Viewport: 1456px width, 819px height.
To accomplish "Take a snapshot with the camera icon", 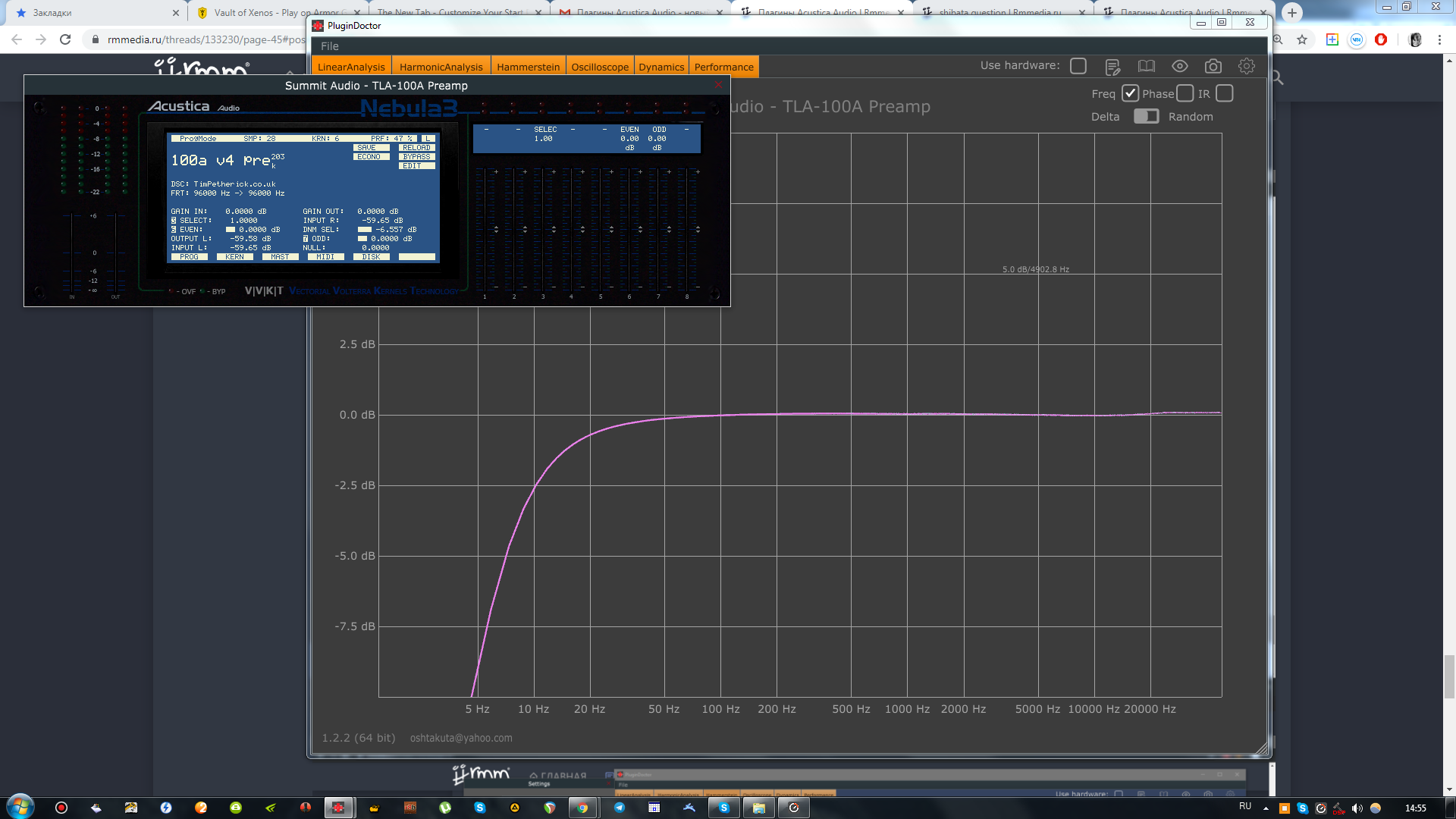I will point(1213,66).
